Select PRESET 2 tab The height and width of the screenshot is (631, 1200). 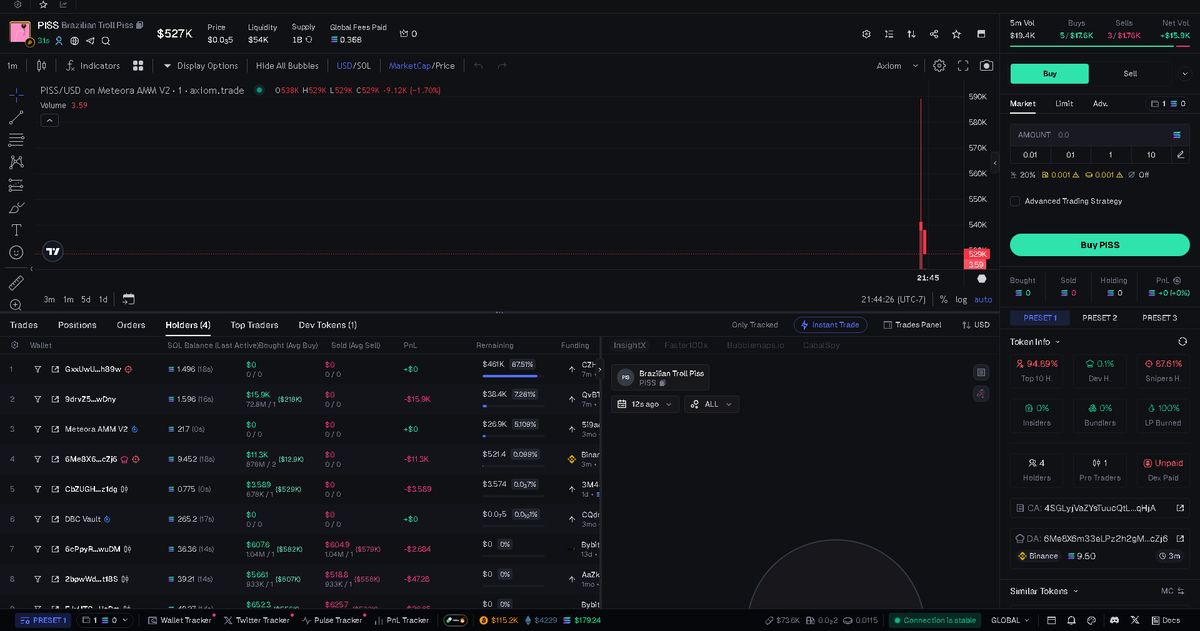point(1099,317)
